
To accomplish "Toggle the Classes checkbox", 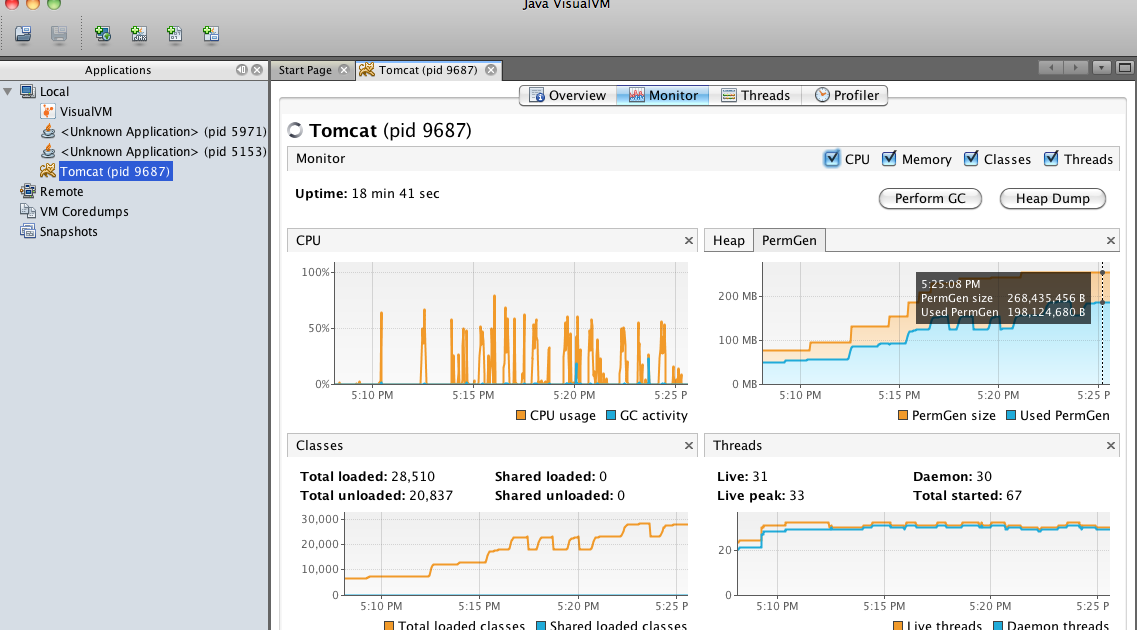I will (971, 159).
